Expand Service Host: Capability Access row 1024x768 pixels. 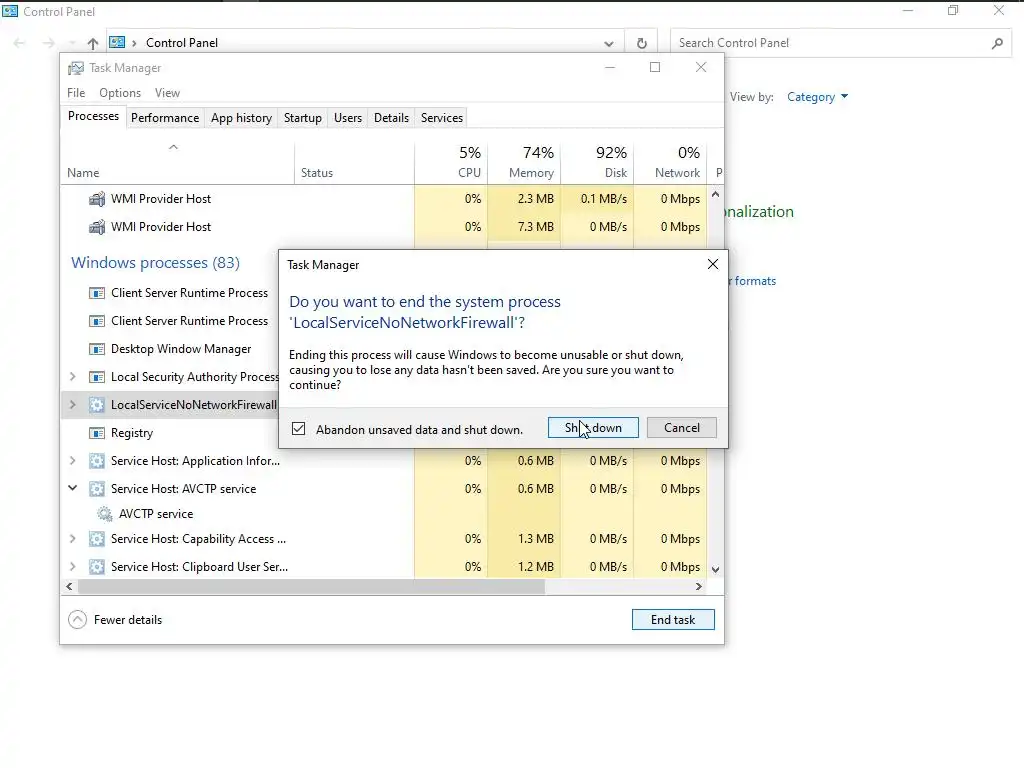point(72,539)
